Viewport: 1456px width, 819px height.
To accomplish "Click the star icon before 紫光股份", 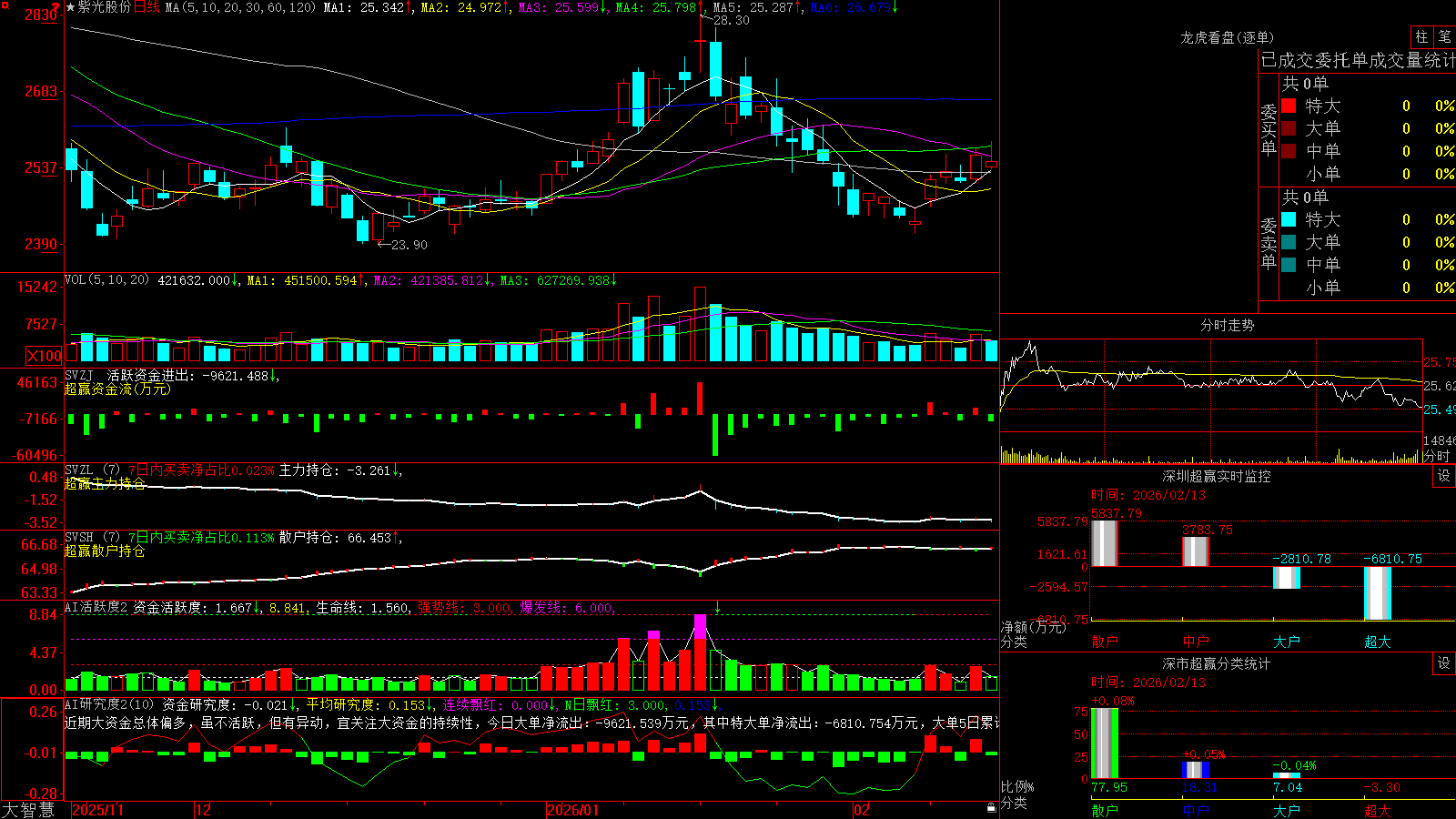I will click(70, 7).
